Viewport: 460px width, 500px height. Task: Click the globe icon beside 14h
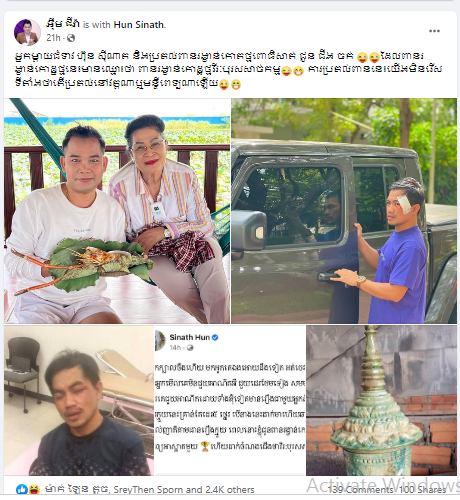tap(190, 348)
